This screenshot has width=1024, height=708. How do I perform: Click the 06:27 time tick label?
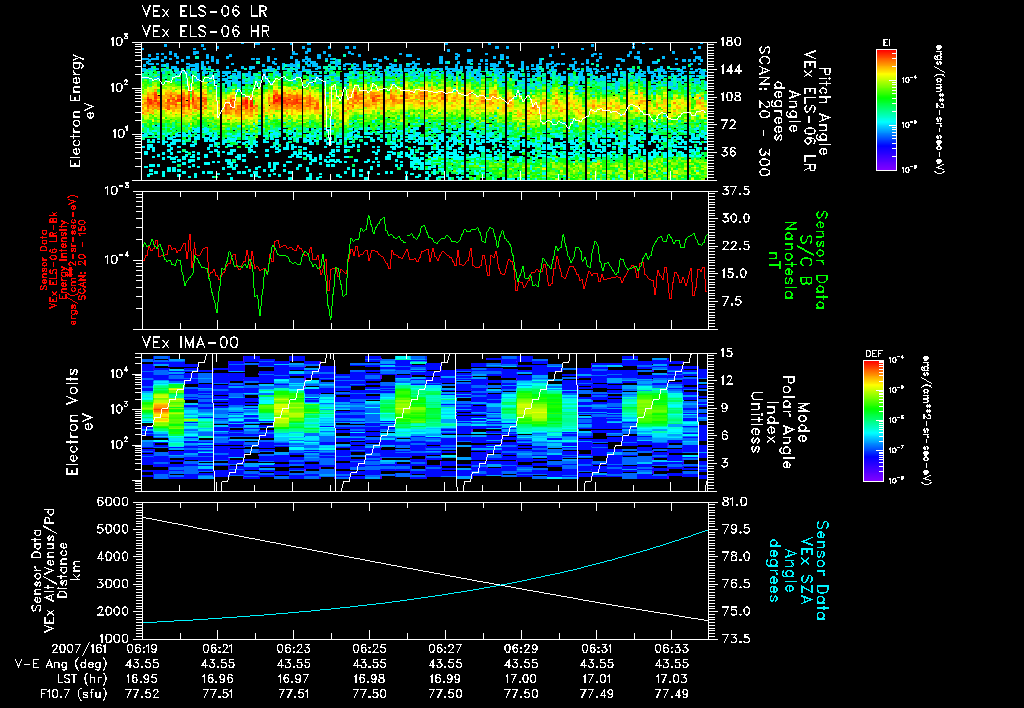click(445, 649)
